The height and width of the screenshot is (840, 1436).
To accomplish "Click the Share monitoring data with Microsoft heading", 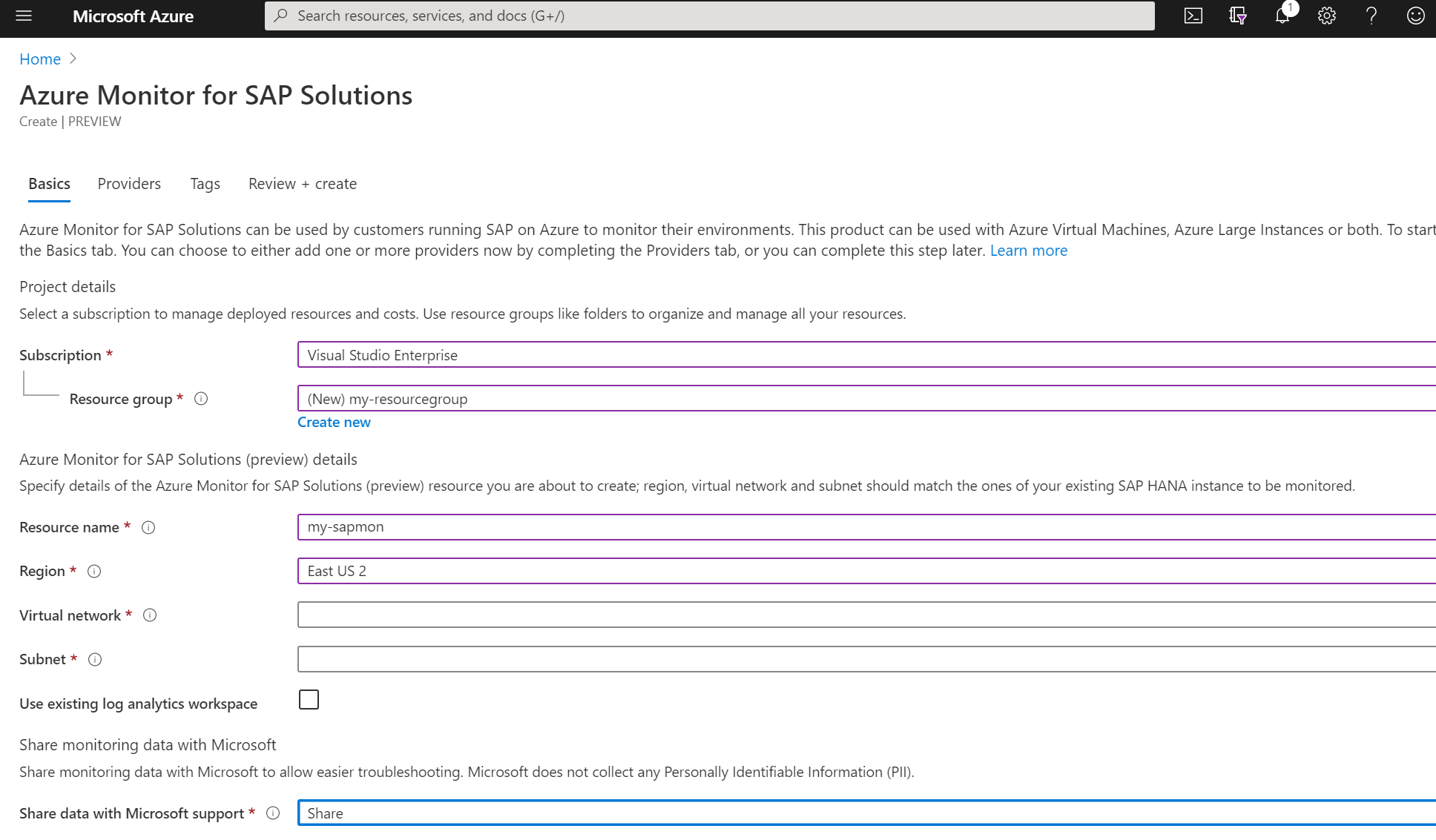I will (x=148, y=745).
